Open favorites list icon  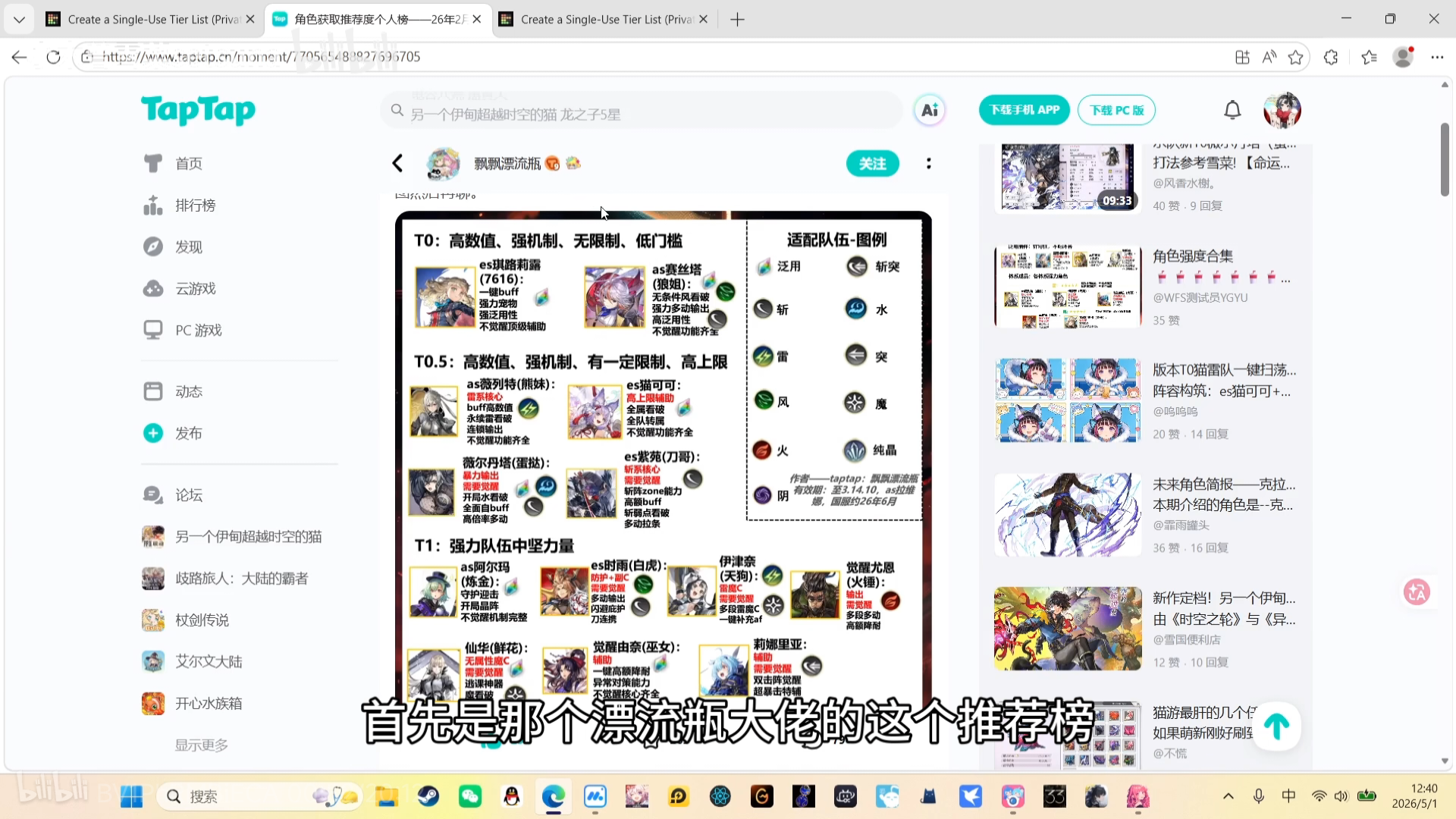1369,58
